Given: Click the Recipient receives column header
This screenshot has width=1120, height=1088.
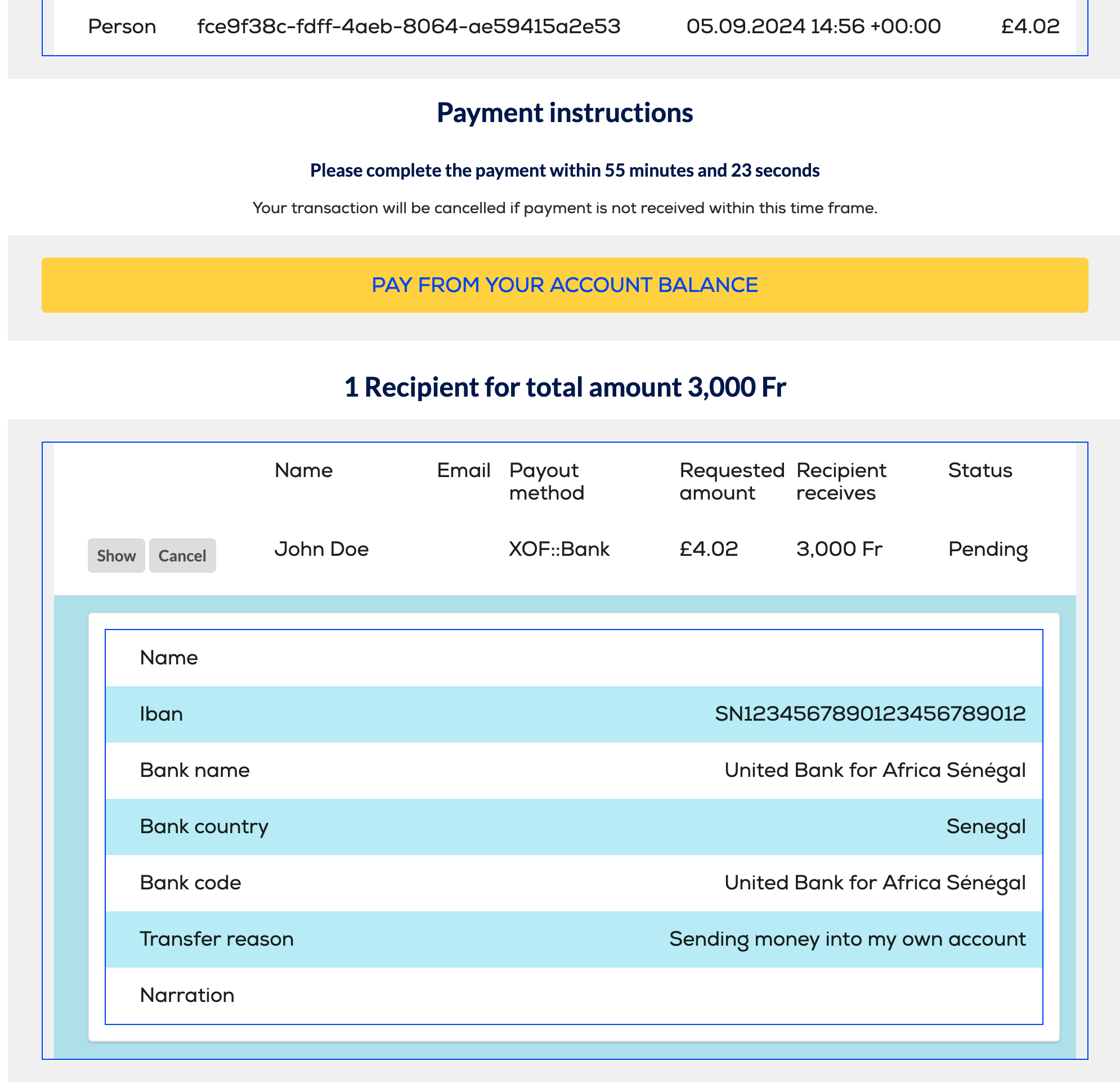Looking at the screenshot, I should [x=841, y=482].
